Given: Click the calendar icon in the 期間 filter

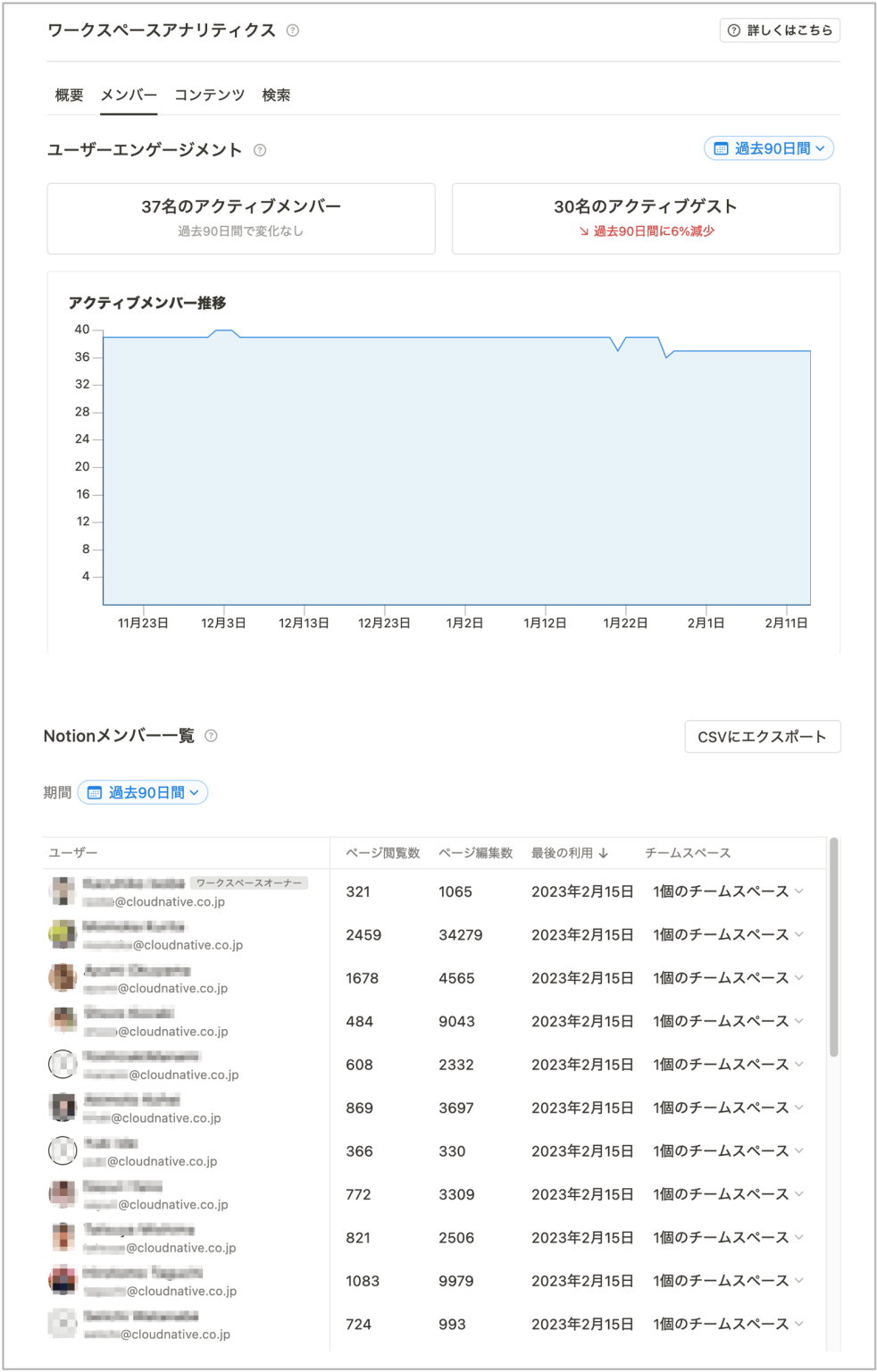Looking at the screenshot, I should point(95,792).
